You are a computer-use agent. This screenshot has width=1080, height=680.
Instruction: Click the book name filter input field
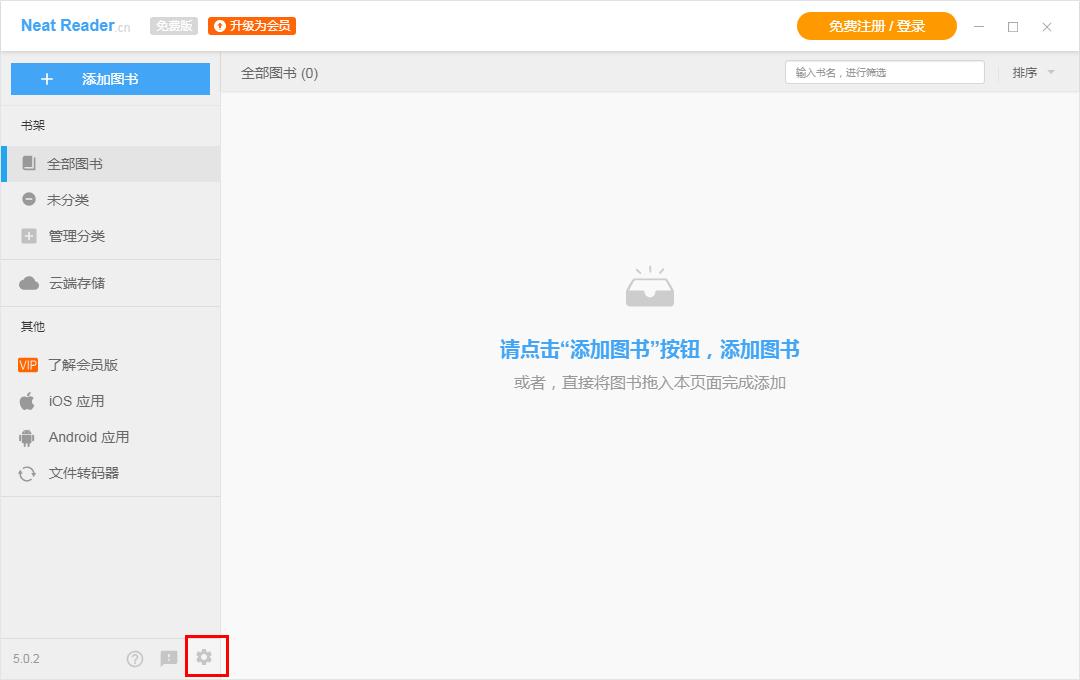point(882,72)
